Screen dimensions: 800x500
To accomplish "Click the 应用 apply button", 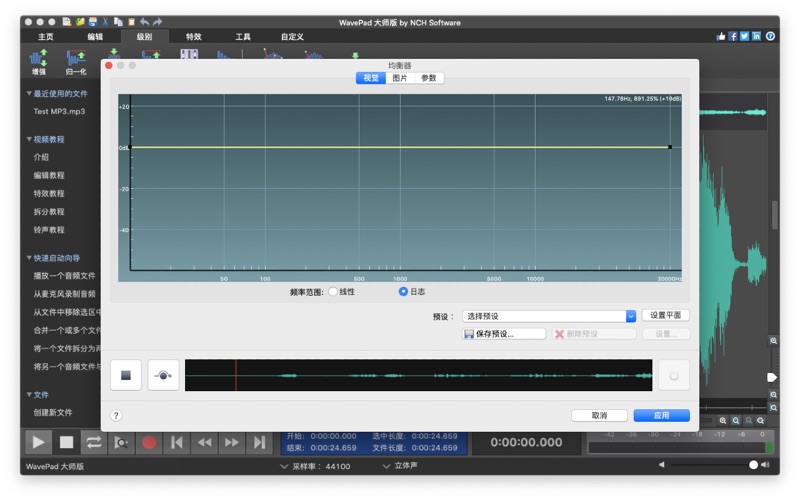I will click(661, 415).
